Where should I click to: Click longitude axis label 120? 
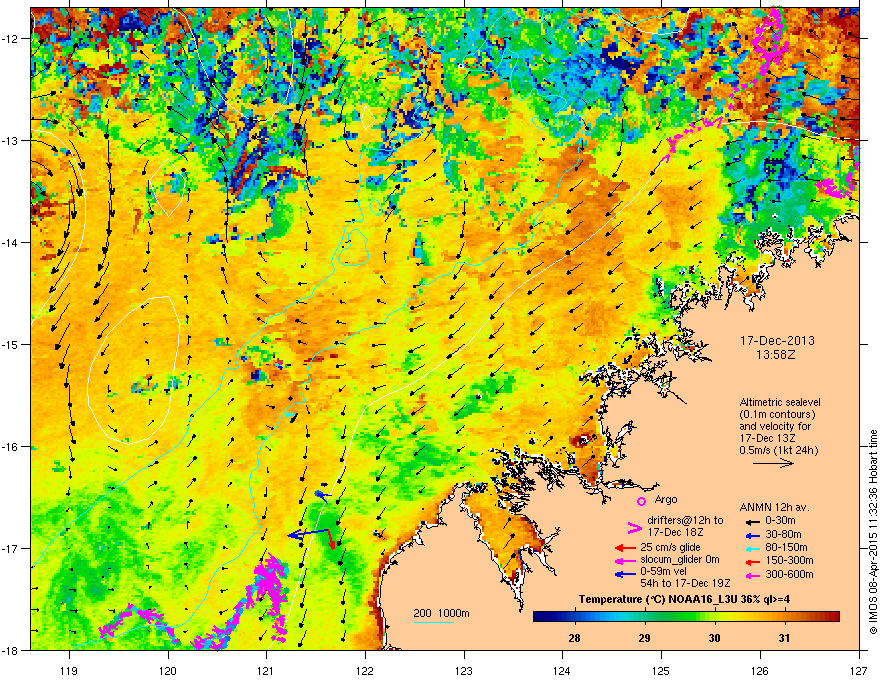168,670
